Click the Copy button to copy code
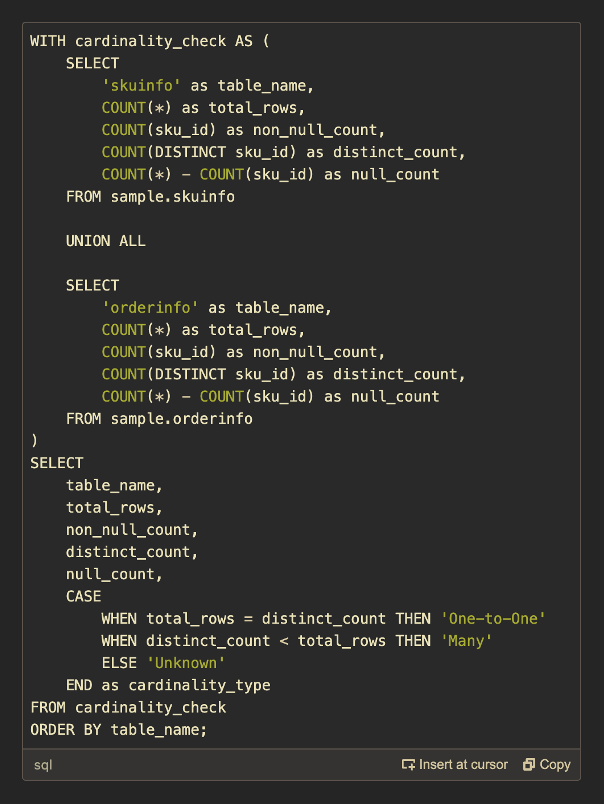 click(546, 764)
